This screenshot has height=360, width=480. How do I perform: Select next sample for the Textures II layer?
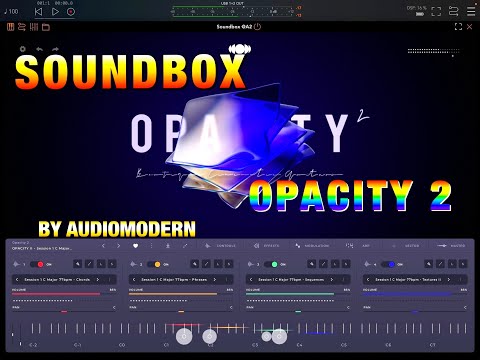tap(449, 279)
